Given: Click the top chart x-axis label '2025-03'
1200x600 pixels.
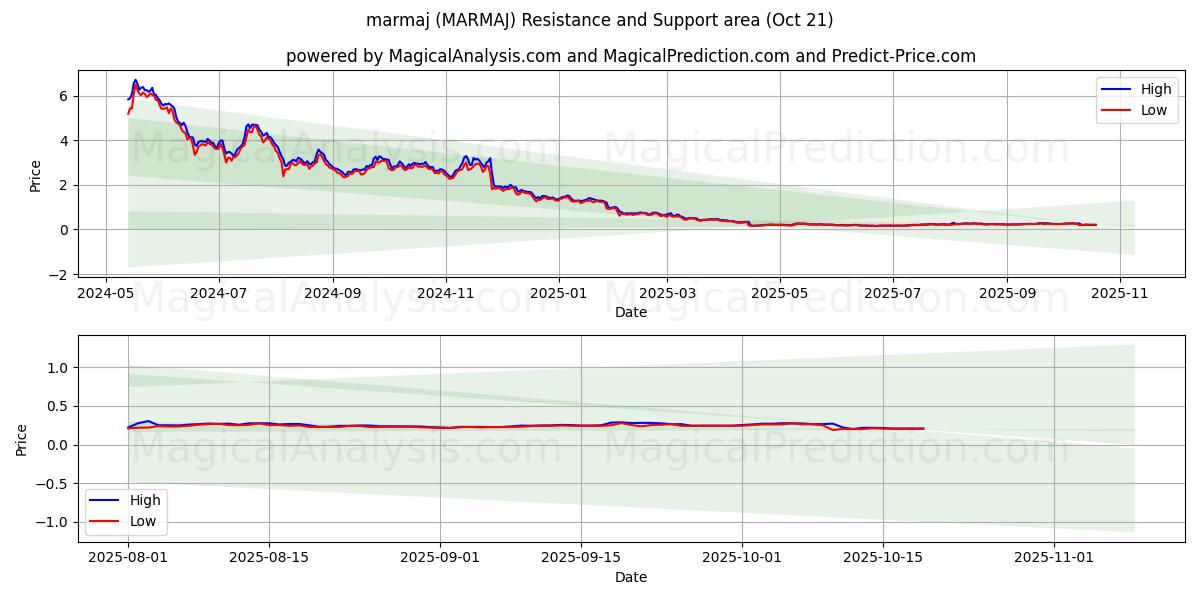Looking at the screenshot, I should [667, 294].
